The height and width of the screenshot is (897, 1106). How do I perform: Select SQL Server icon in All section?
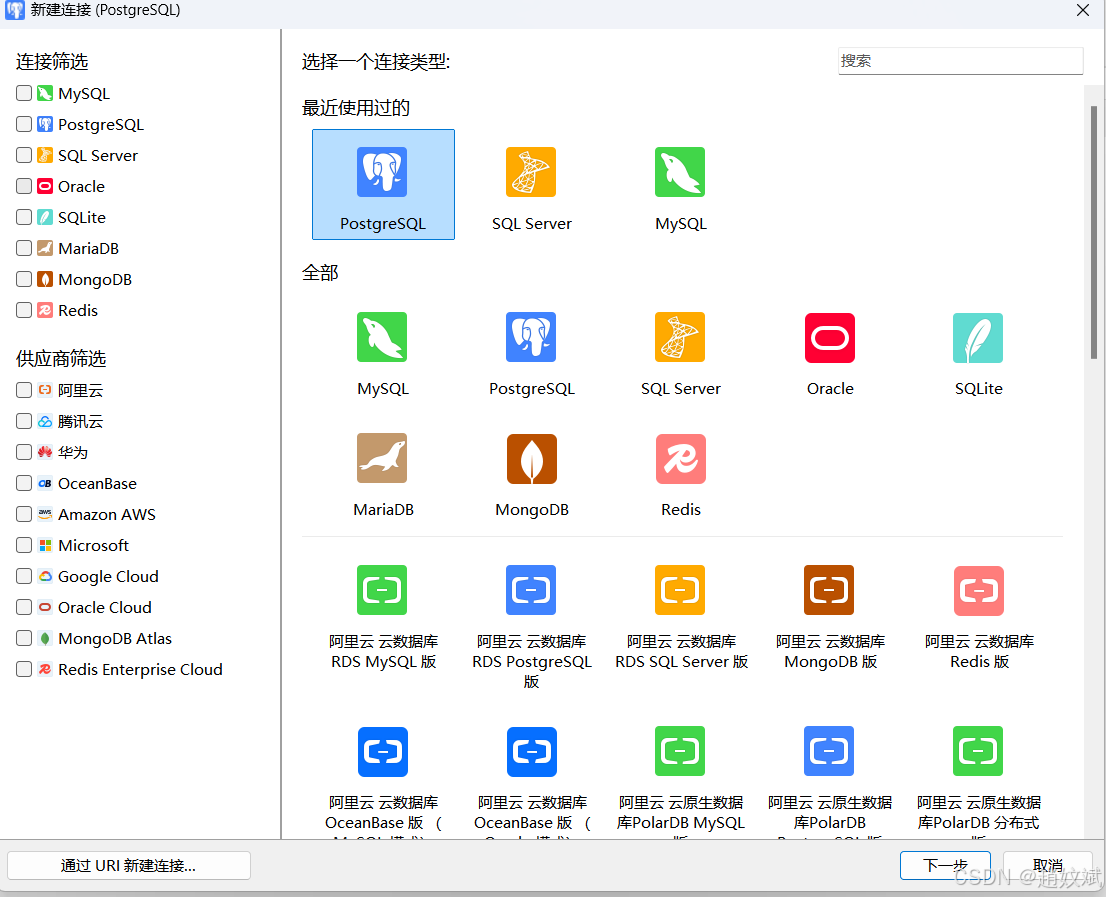680,337
